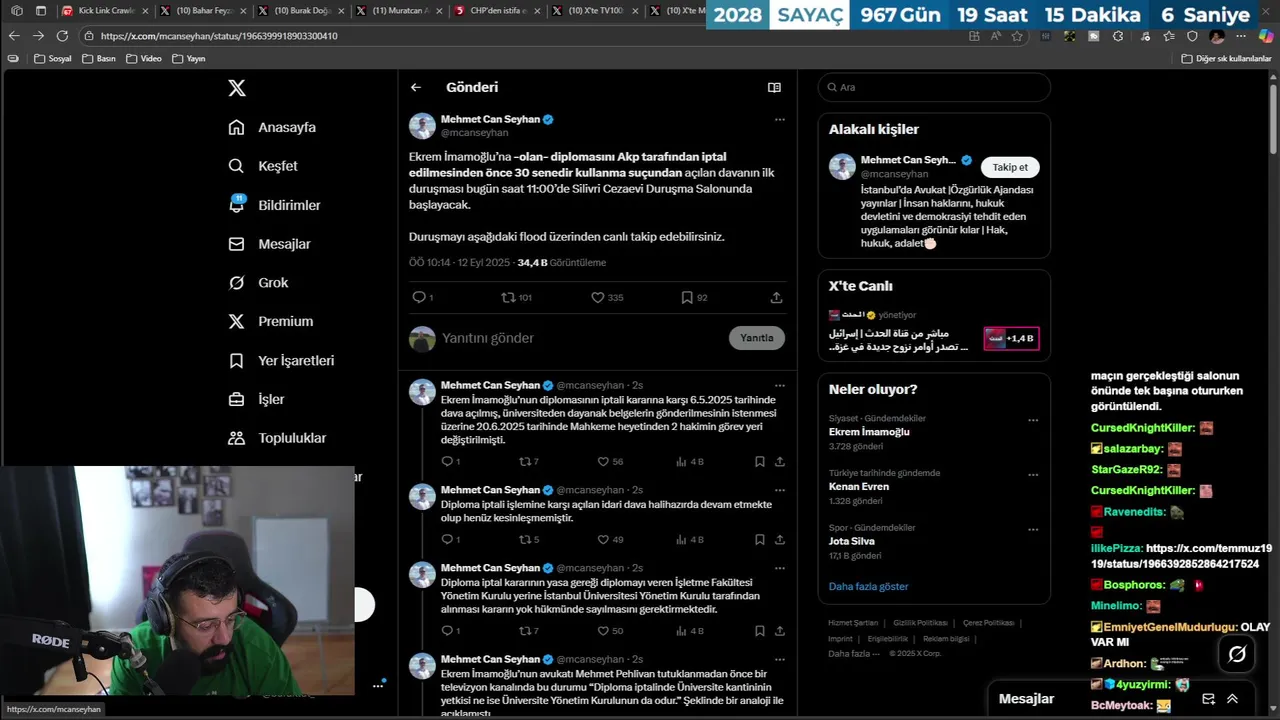The image size is (1280, 720).
Task: Repost the main post with 101 reposts
Action: [508, 297]
